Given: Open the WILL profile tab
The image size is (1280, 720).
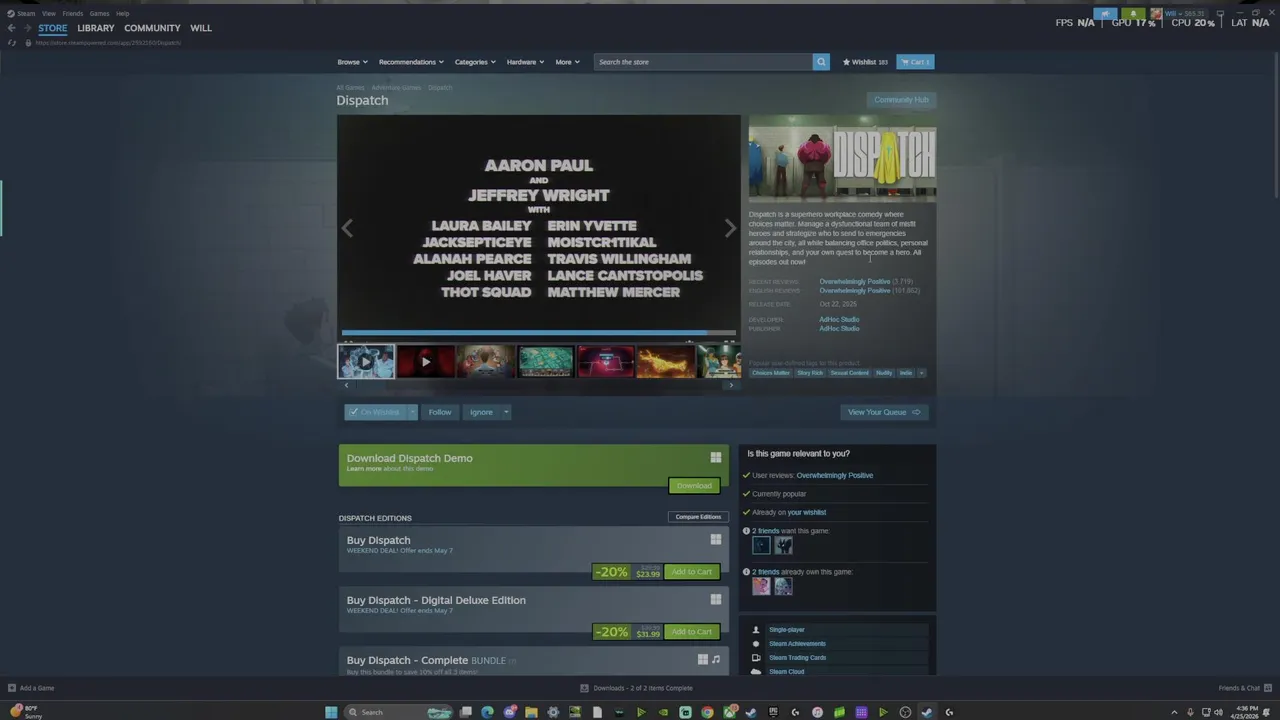Looking at the screenshot, I should tap(201, 28).
